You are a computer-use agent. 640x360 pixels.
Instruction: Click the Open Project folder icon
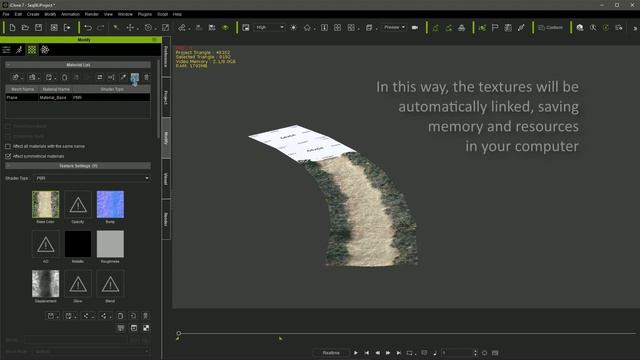25,27
